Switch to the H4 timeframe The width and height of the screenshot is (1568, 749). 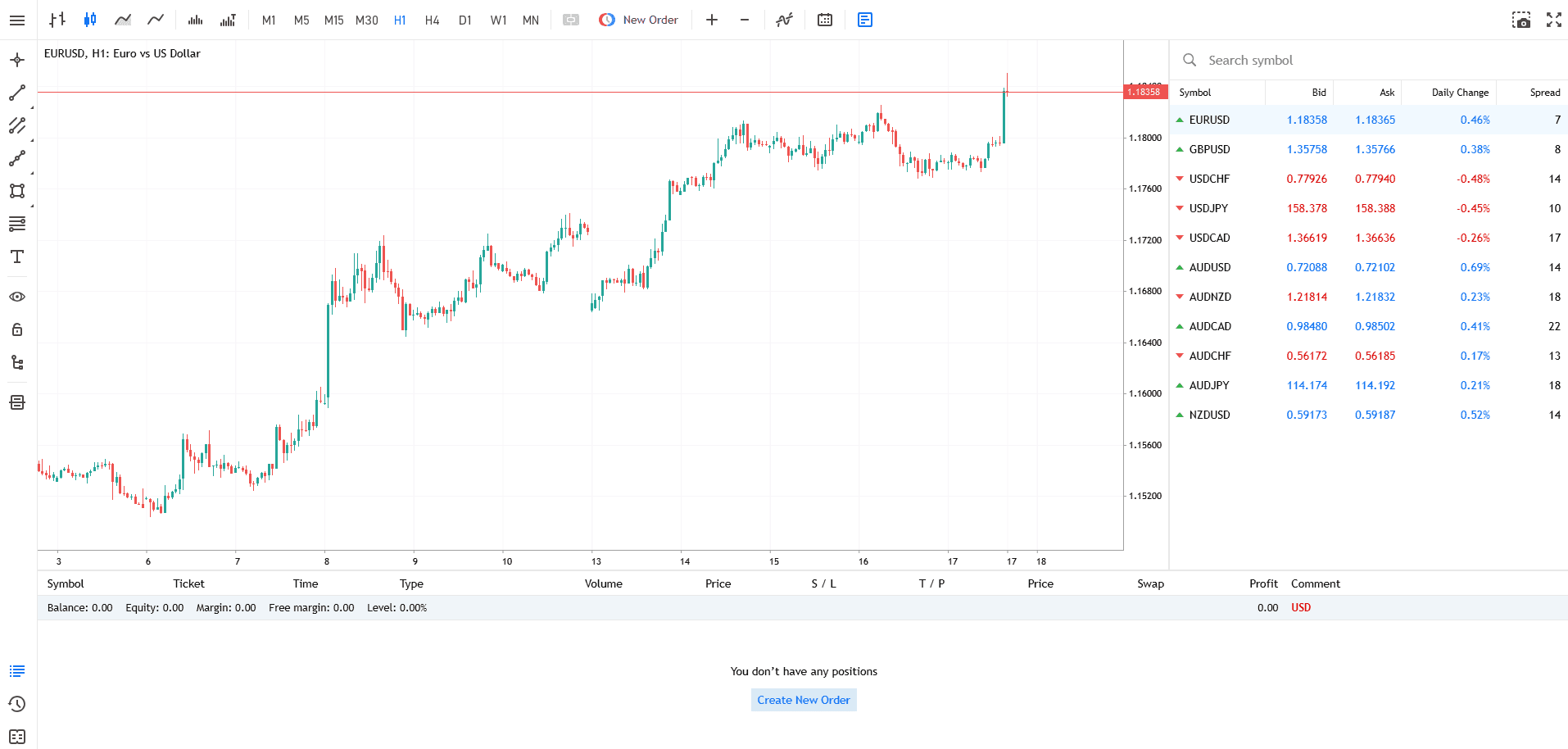point(432,20)
